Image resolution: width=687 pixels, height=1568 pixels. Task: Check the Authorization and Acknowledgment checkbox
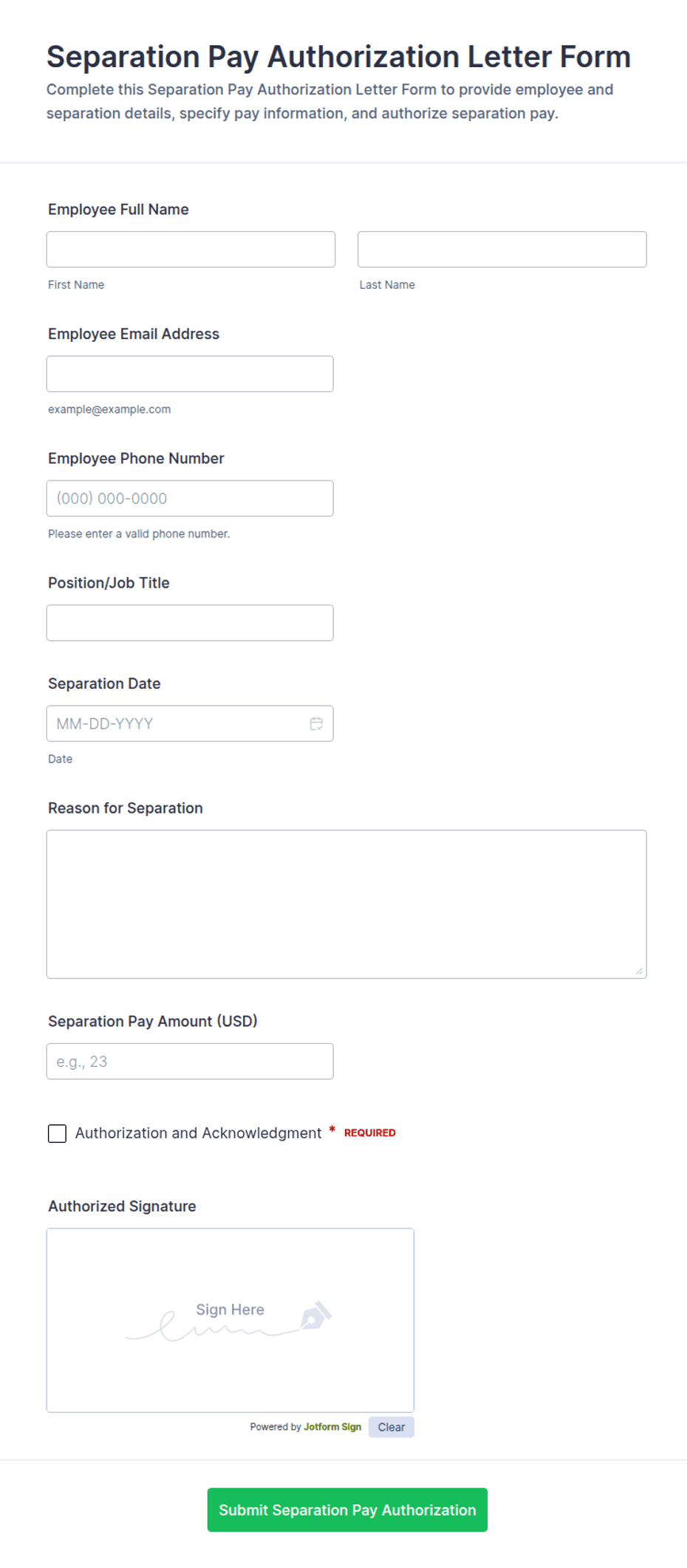coord(57,1133)
